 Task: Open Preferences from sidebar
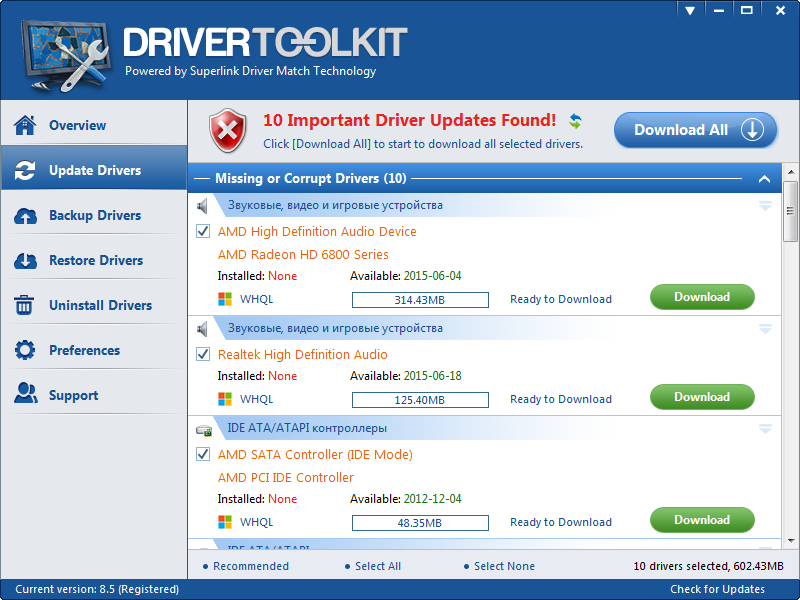(x=94, y=347)
